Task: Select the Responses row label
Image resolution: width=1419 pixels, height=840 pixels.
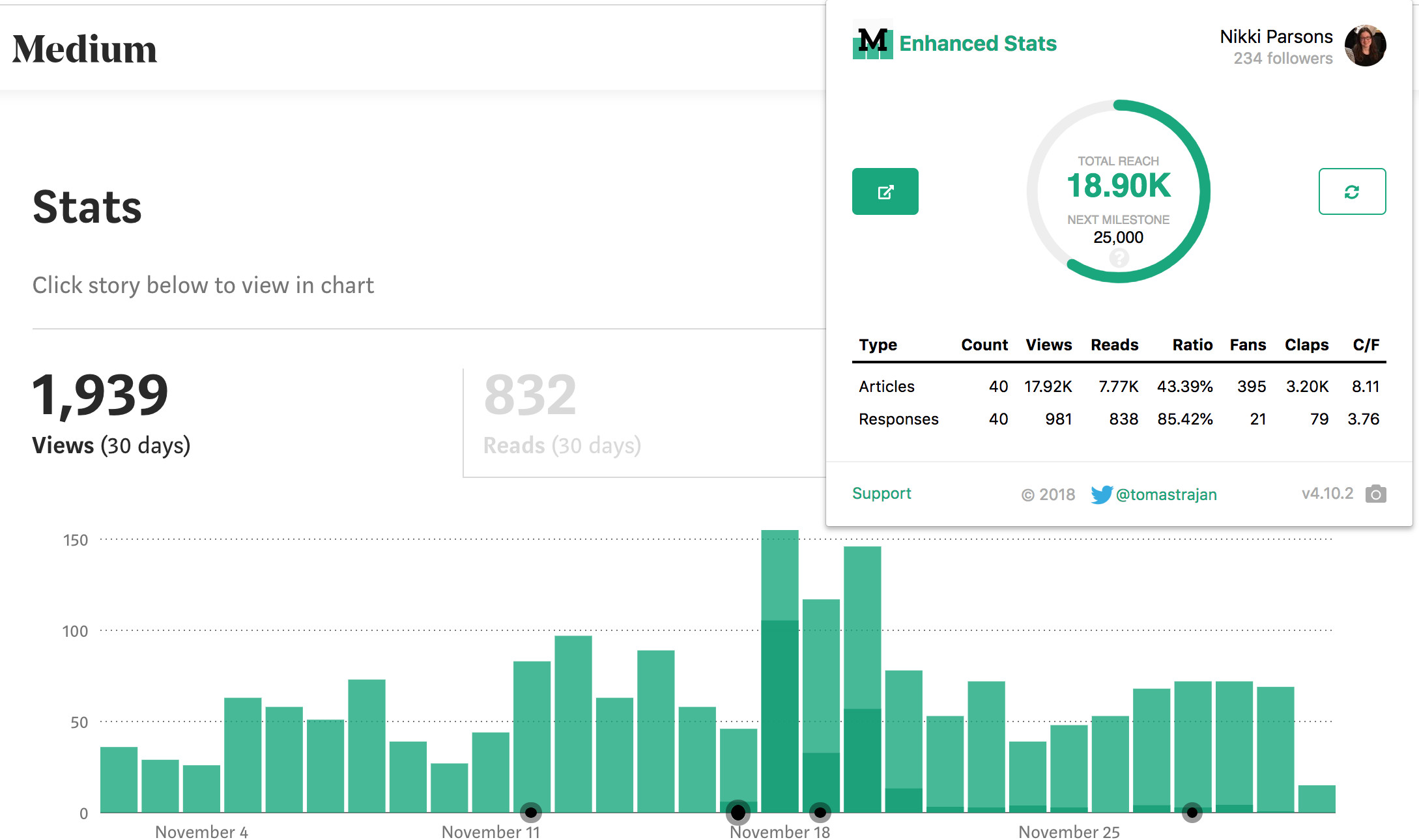Action: click(898, 419)
